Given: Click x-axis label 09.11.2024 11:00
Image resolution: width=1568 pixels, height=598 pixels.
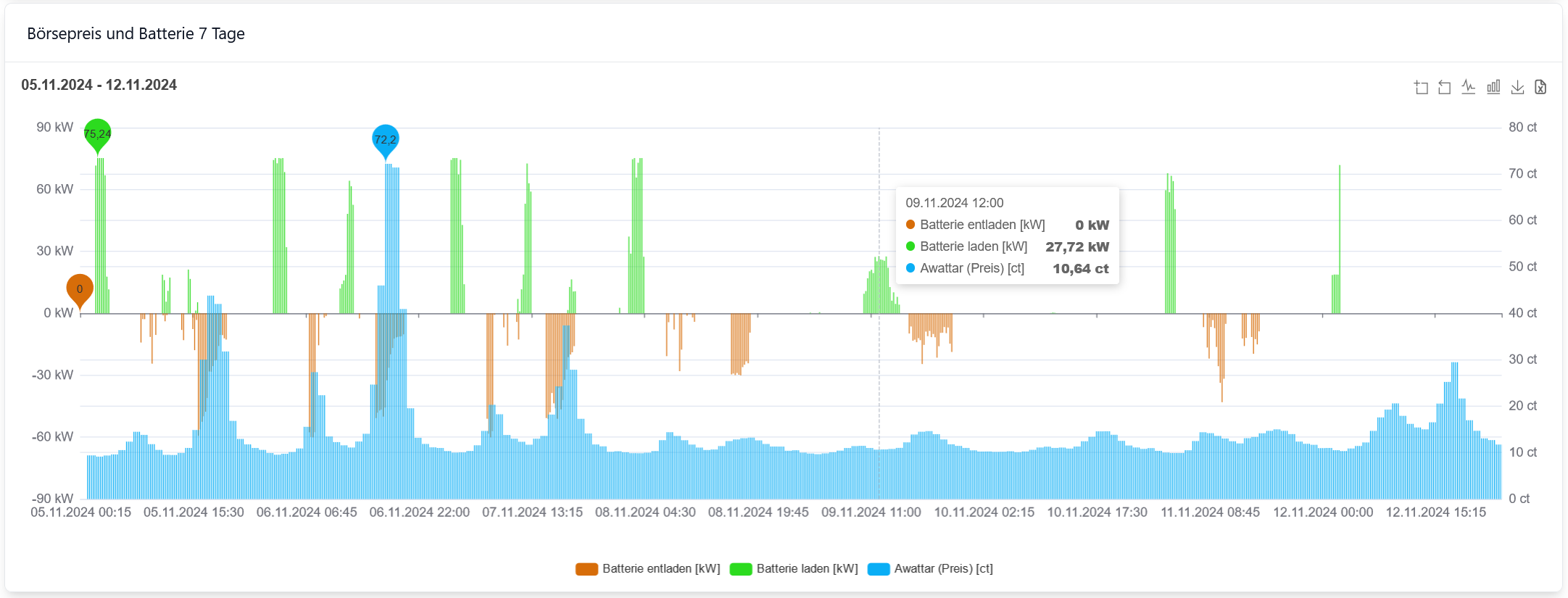Looking at the screenshot, I should click(871, 512).
